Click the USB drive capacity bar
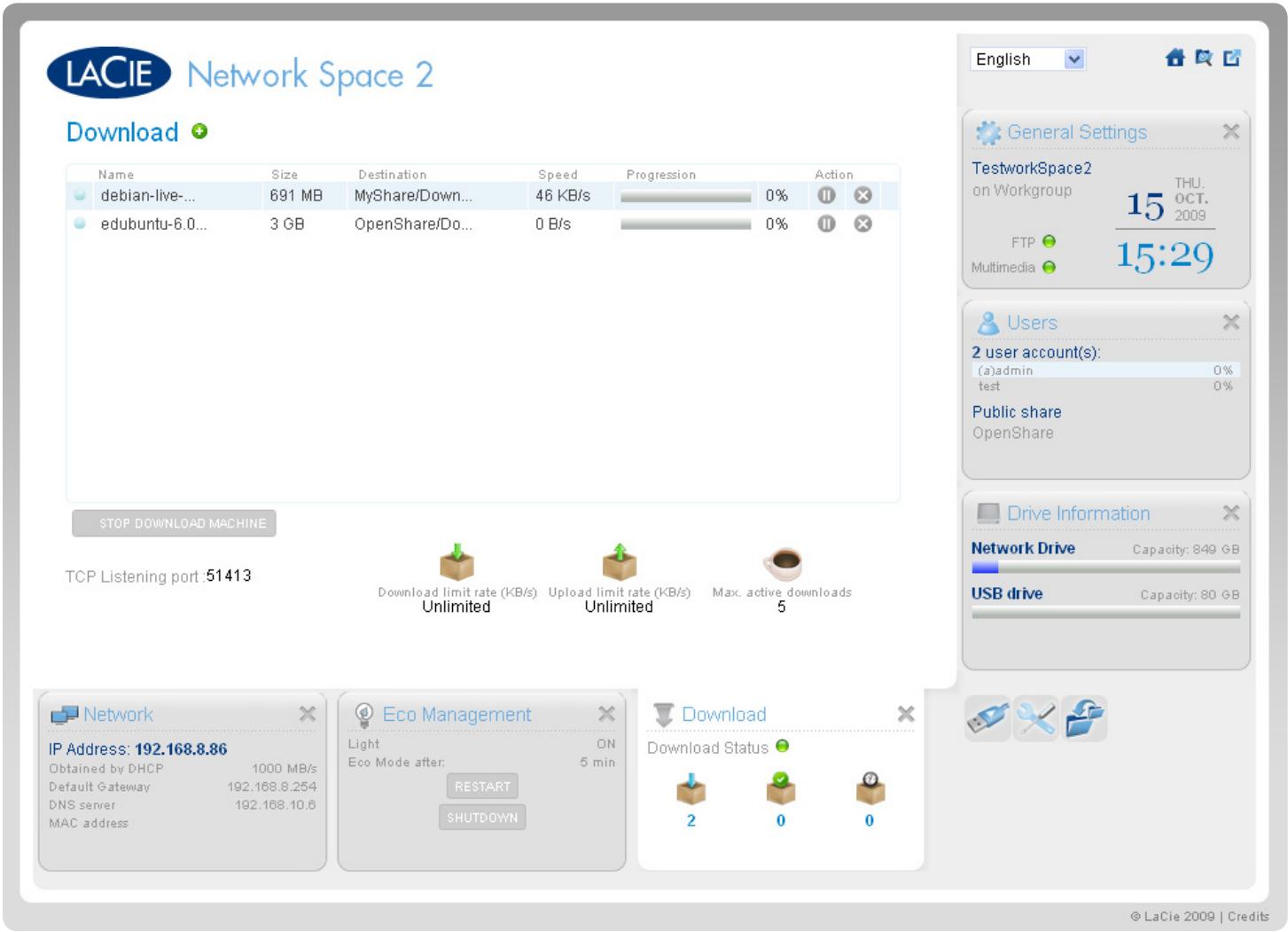 pyautogui.click(x=1105, y=613)
